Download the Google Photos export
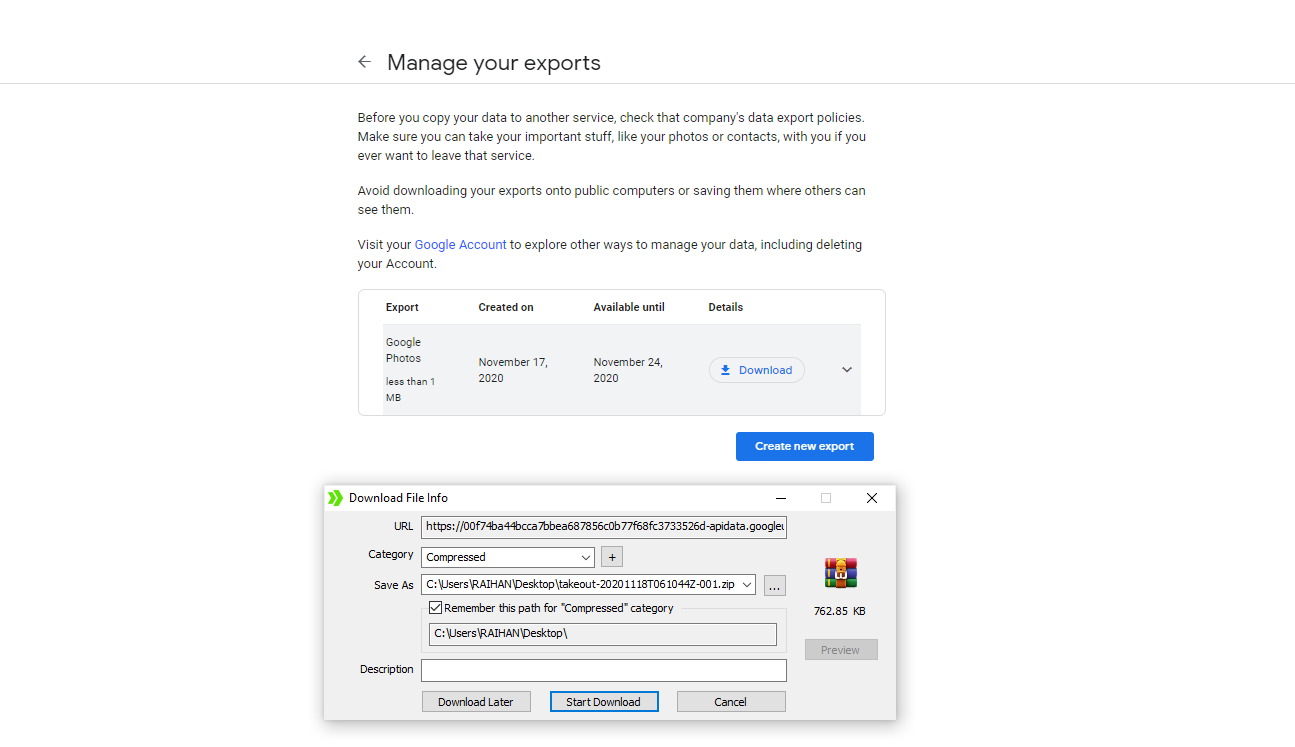1295x747 pixels. coord(756,370)
